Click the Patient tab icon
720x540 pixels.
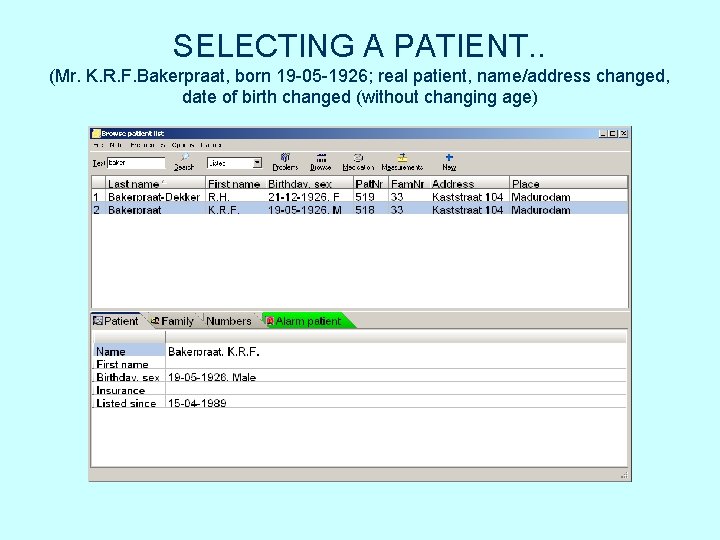[x=98, y=321]
